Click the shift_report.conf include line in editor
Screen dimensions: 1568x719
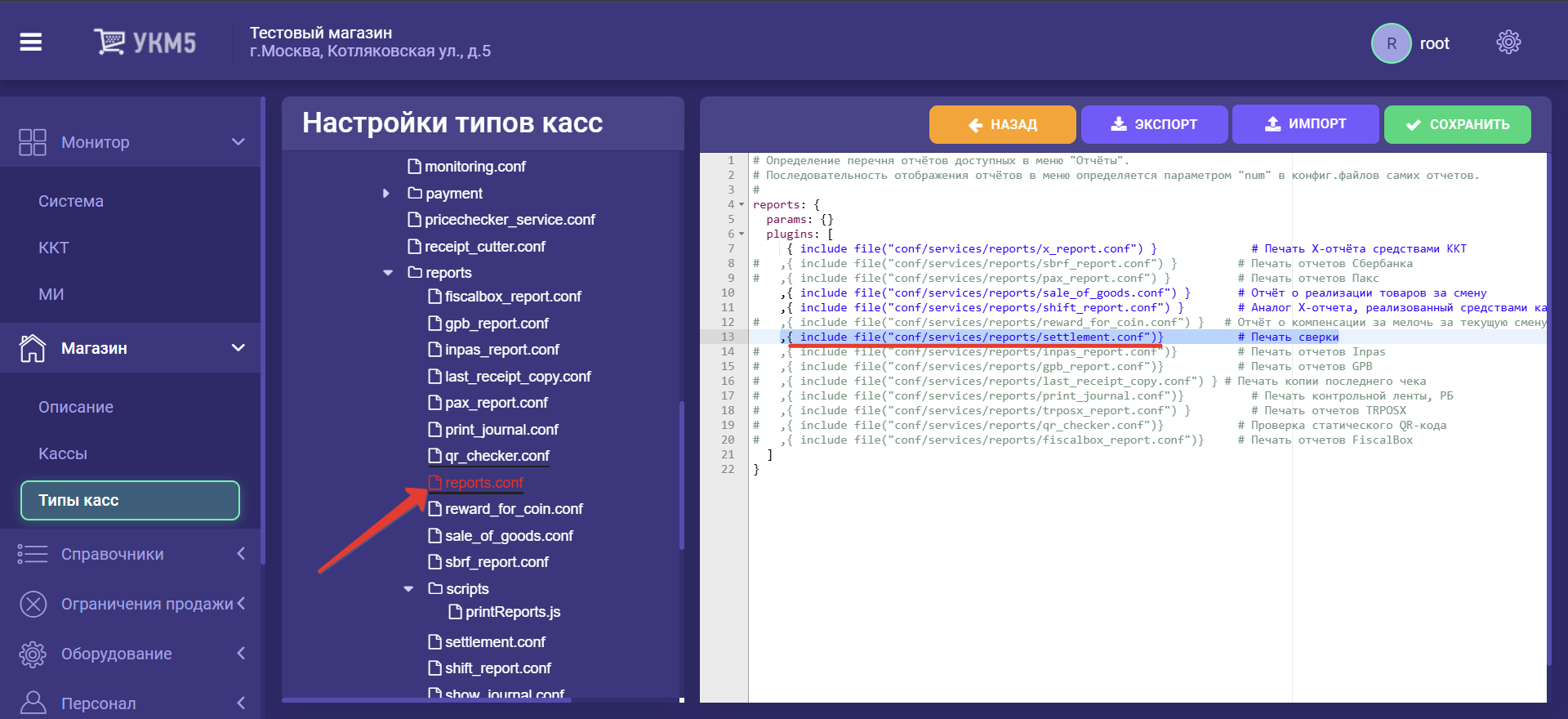[982, 308]
